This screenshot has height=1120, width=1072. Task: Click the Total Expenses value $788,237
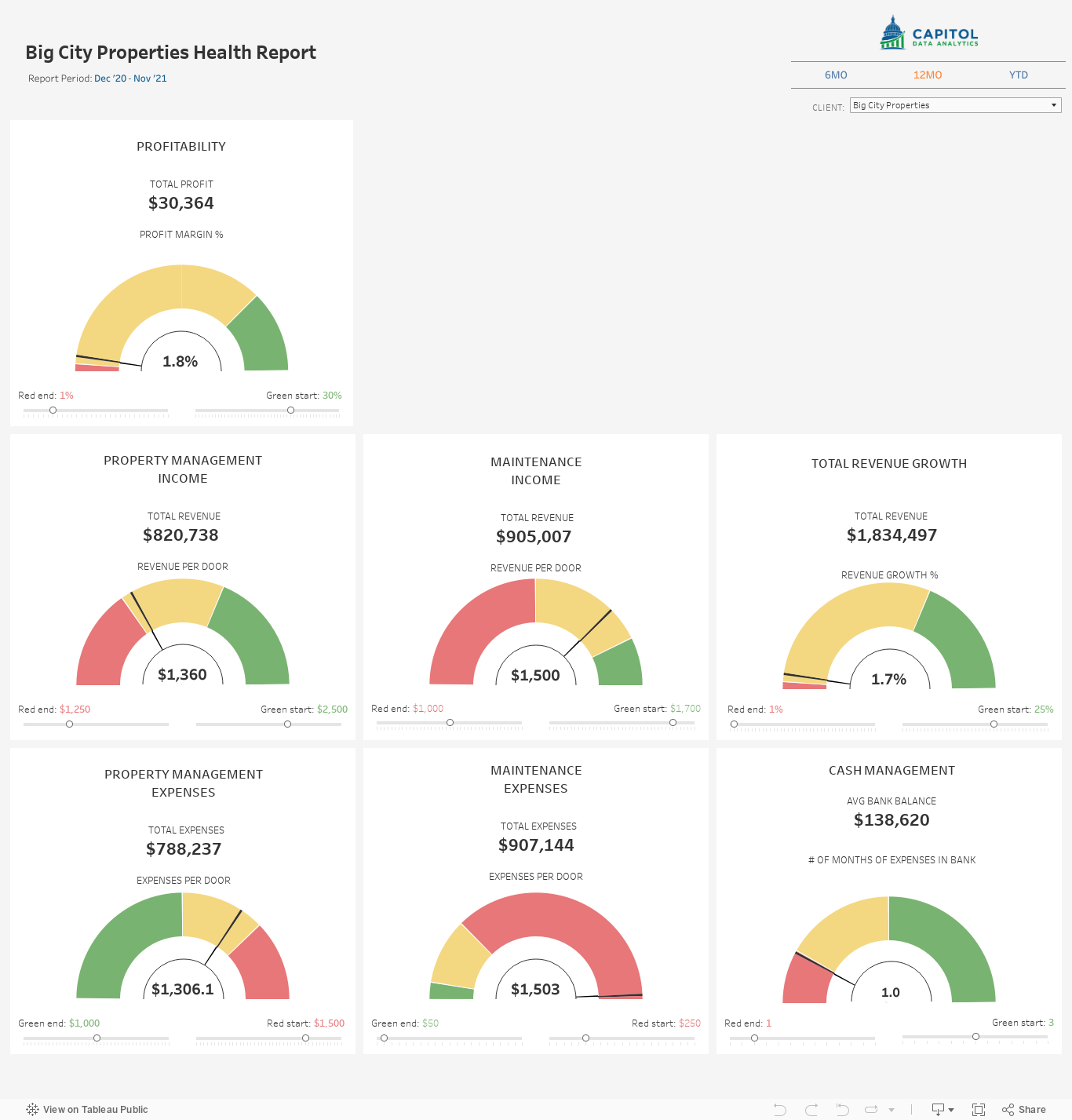point(184,849)
